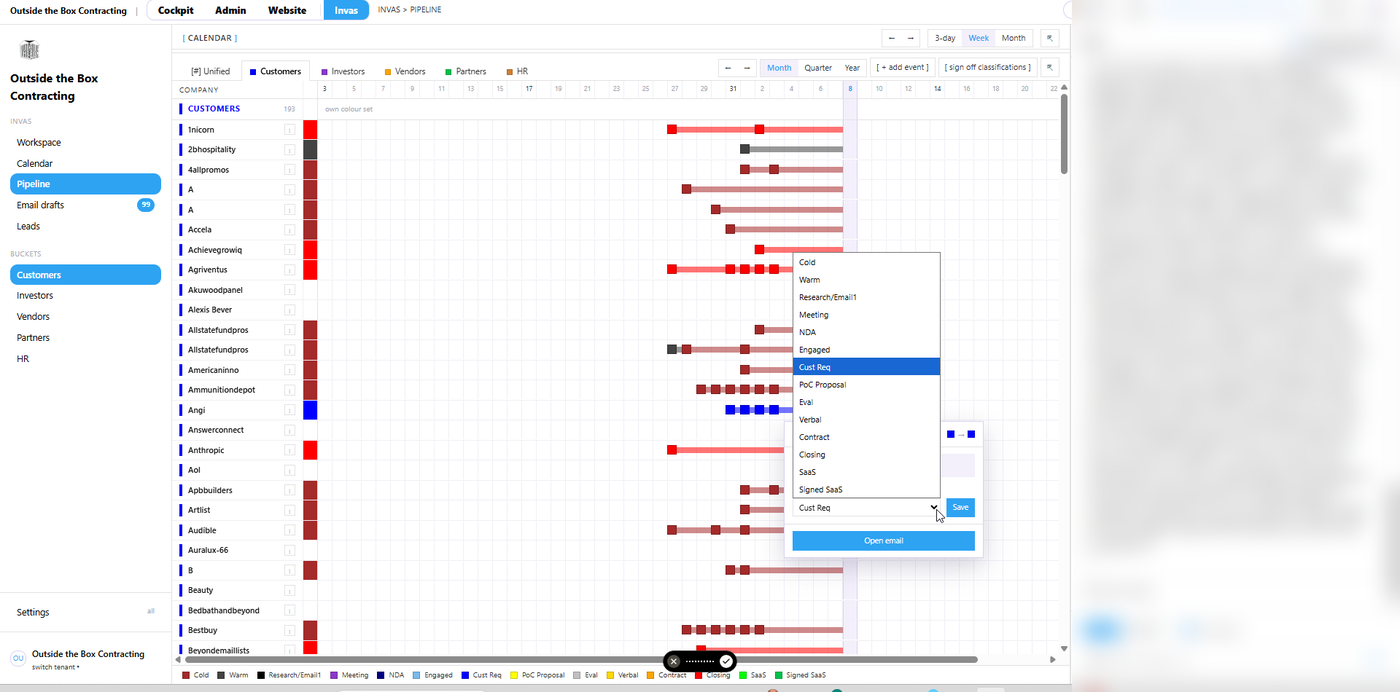Collapse the pipeline panel with corner icon

(x=1050, y=68)
